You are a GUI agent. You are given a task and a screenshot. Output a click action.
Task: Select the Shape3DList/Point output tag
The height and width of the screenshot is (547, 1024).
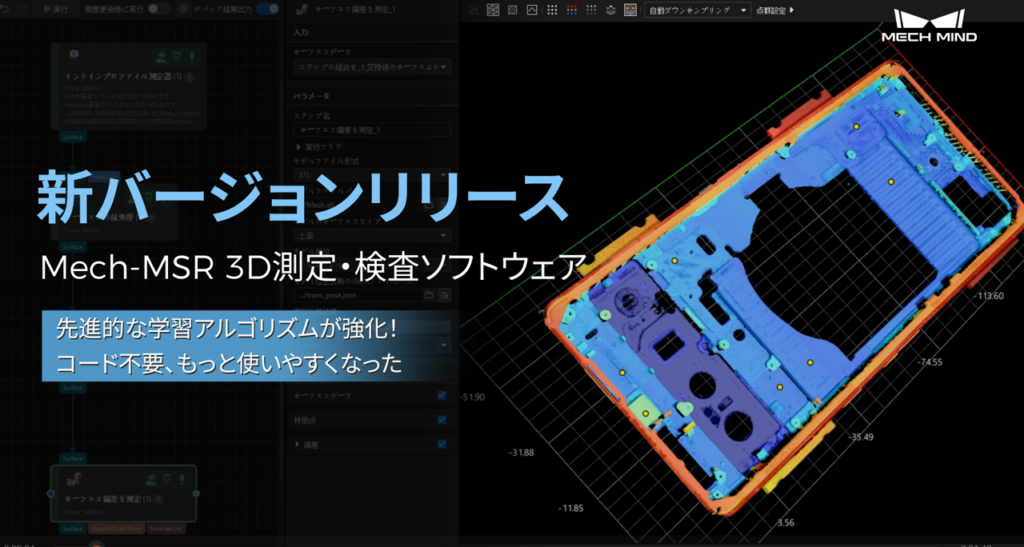click(116, 529)
